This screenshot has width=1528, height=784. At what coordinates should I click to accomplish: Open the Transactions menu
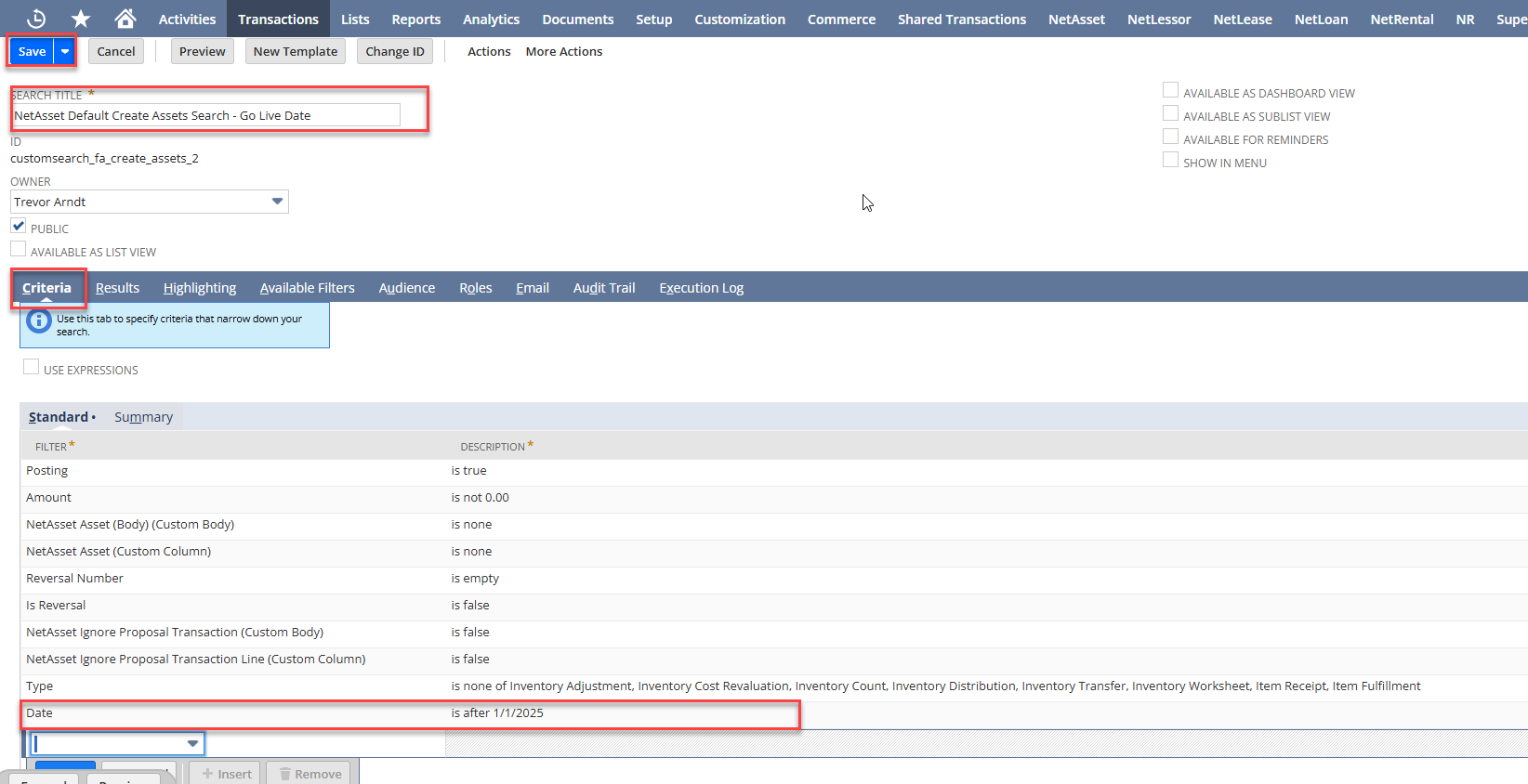(x=278, y=19)
